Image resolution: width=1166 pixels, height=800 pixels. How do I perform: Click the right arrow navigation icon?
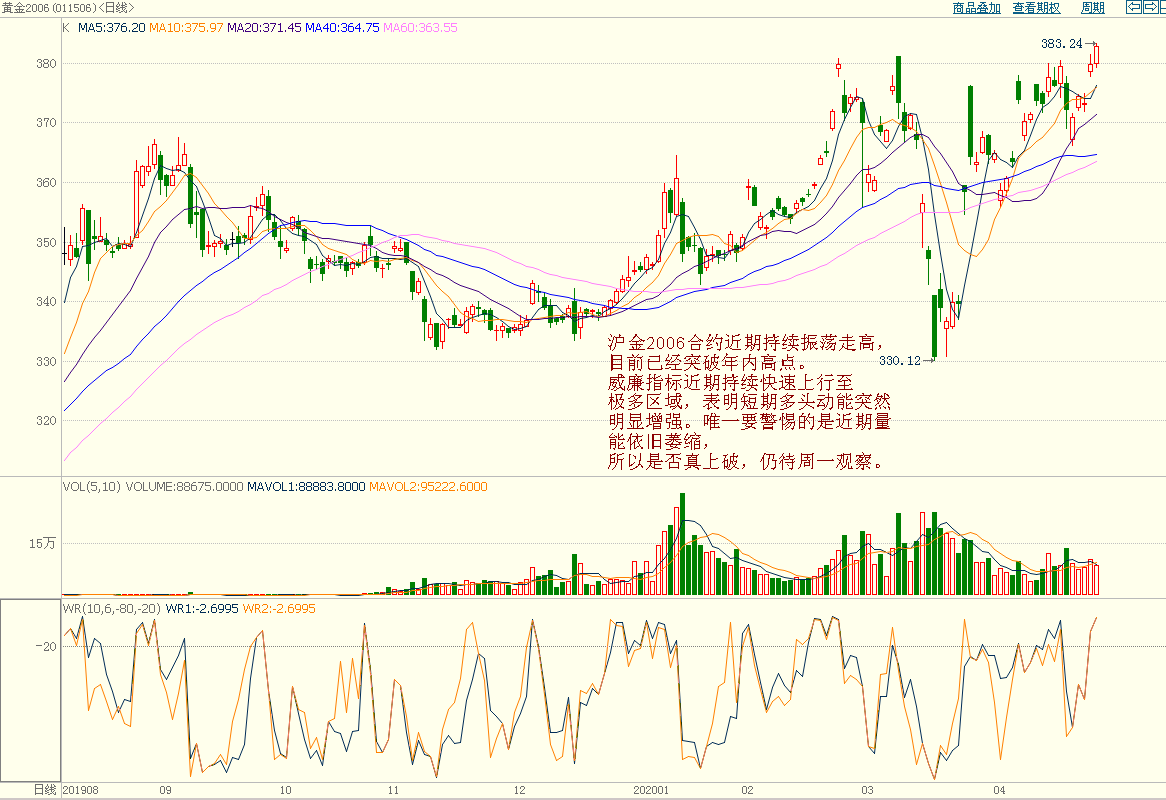click(x=1149, y=8)
